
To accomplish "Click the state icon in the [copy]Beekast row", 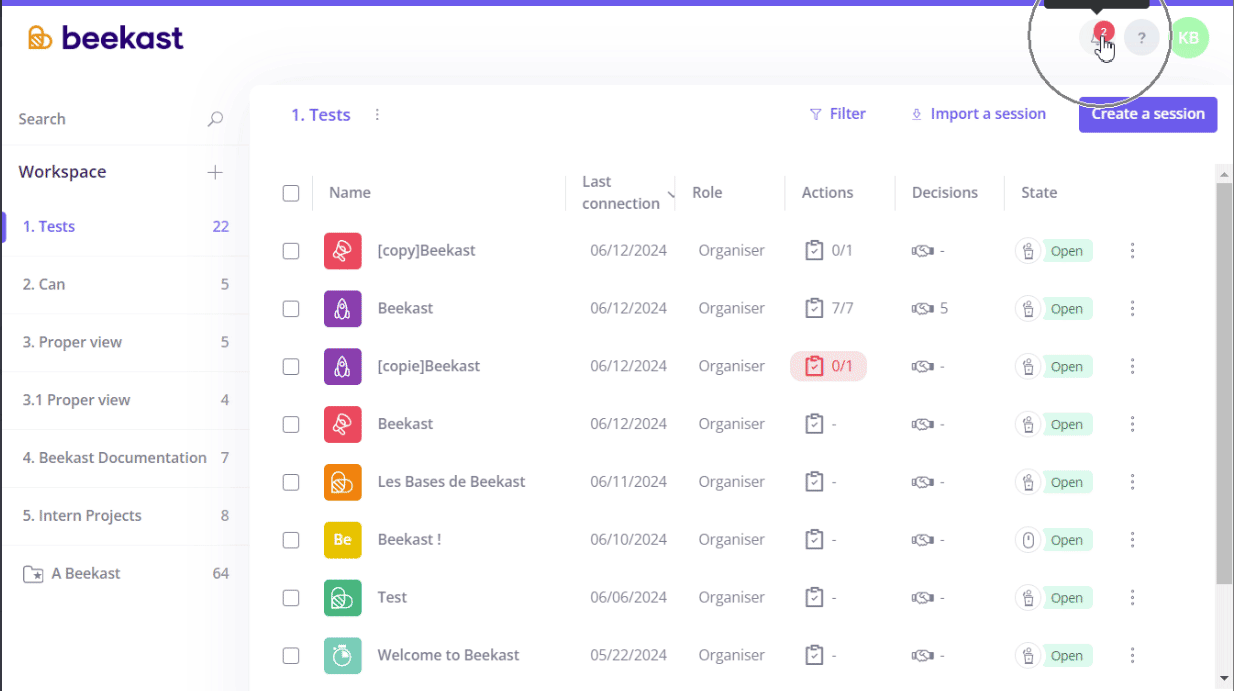I will 1028,250.
